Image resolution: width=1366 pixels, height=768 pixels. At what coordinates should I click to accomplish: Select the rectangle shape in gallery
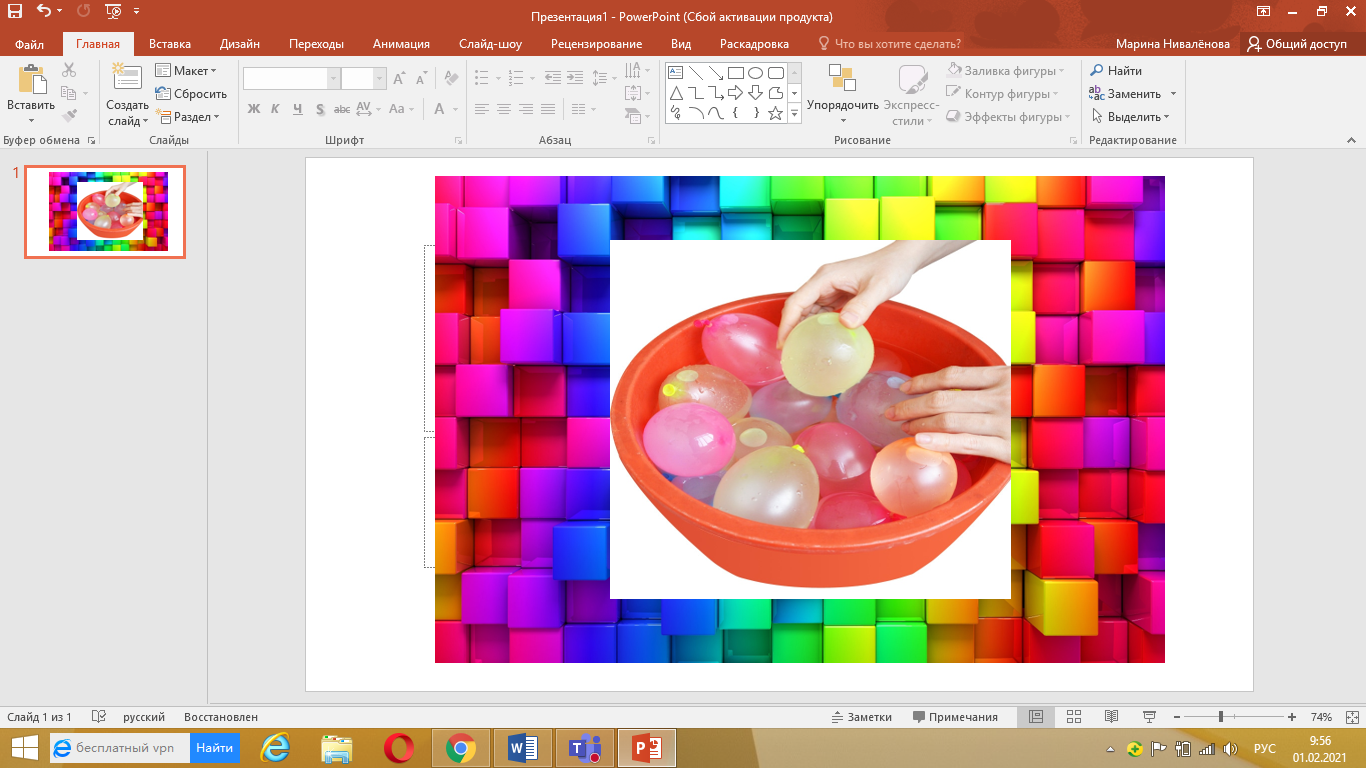[x=735, y=73]
